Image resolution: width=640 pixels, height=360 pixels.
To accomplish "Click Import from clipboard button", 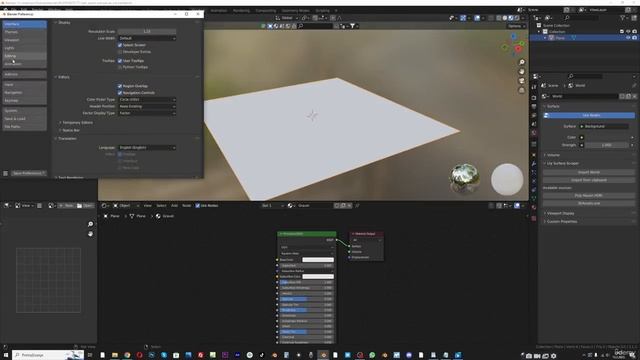I will [589, 180].
